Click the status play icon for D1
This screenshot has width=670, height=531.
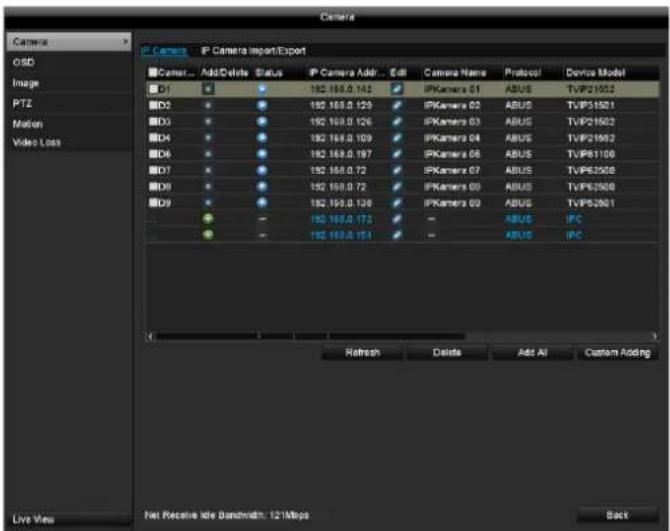tap(262, 89)
